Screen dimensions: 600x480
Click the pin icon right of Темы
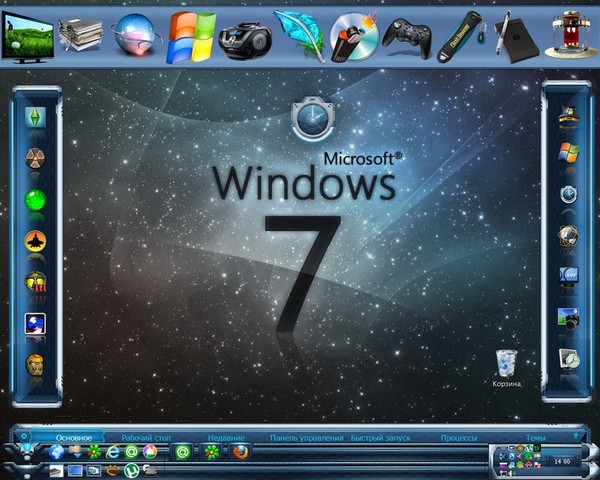point(576,436)
